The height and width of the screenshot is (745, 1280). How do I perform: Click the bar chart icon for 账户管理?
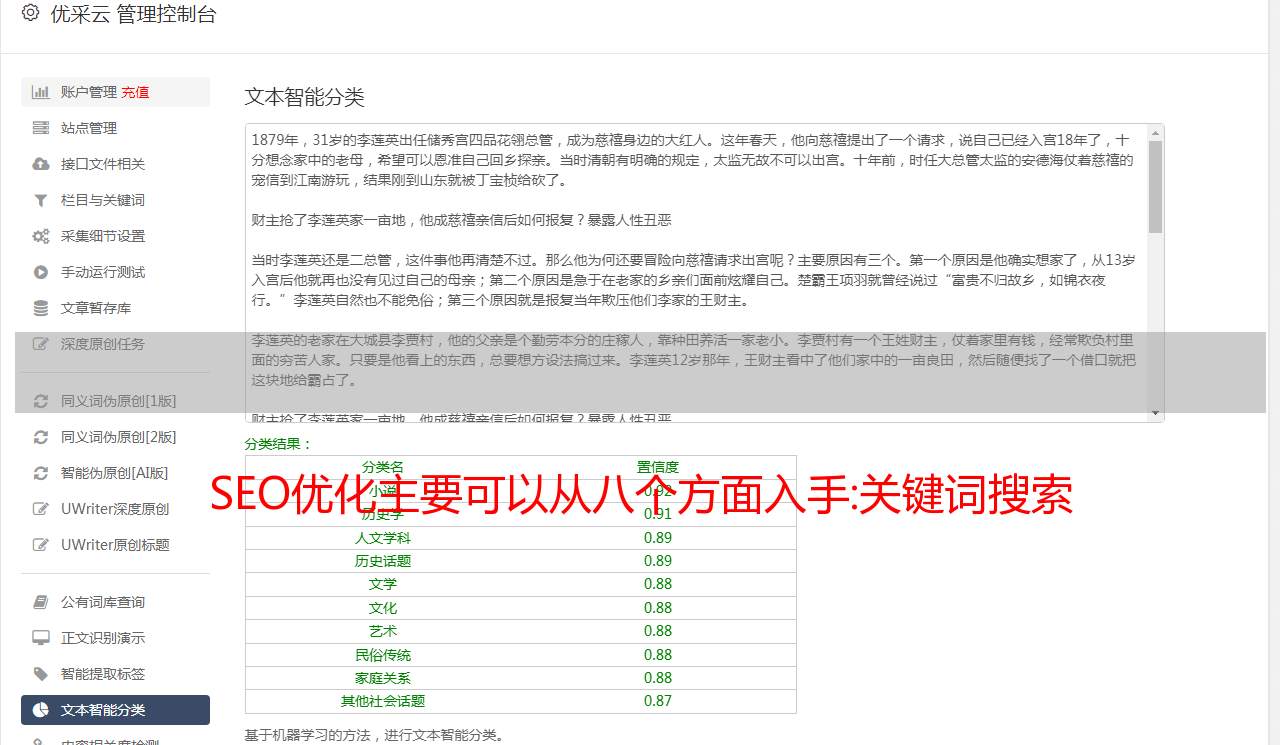41,92
